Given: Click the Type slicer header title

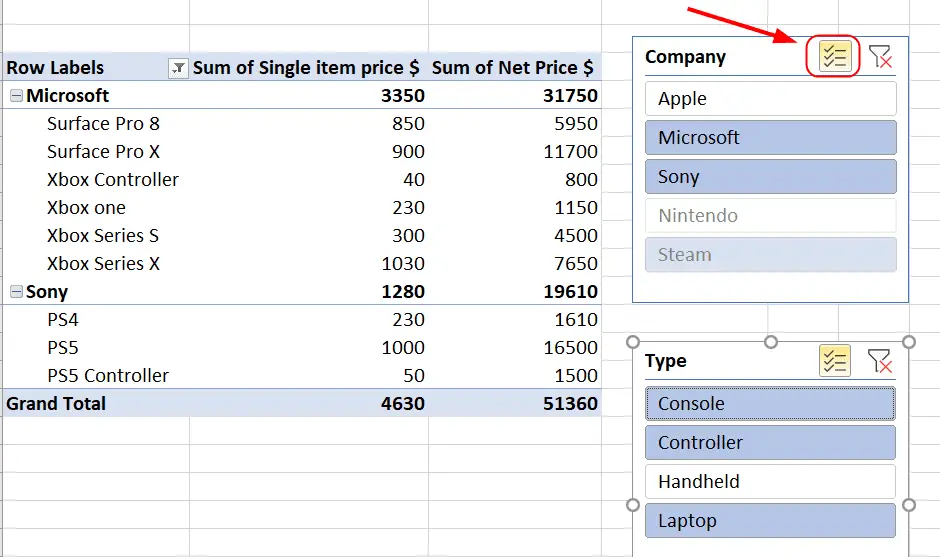Looking at the screenshot, I should 665,361.
